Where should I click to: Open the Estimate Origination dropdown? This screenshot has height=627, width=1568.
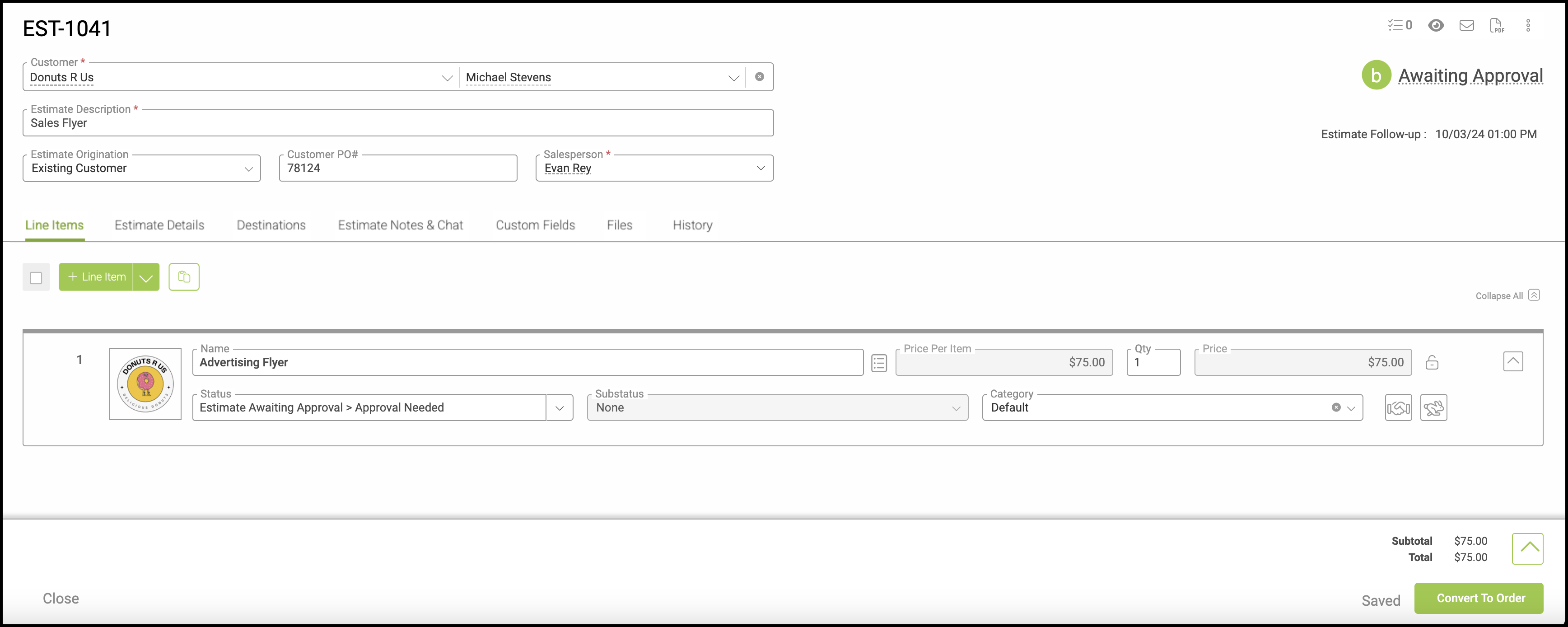coord(248,168)
